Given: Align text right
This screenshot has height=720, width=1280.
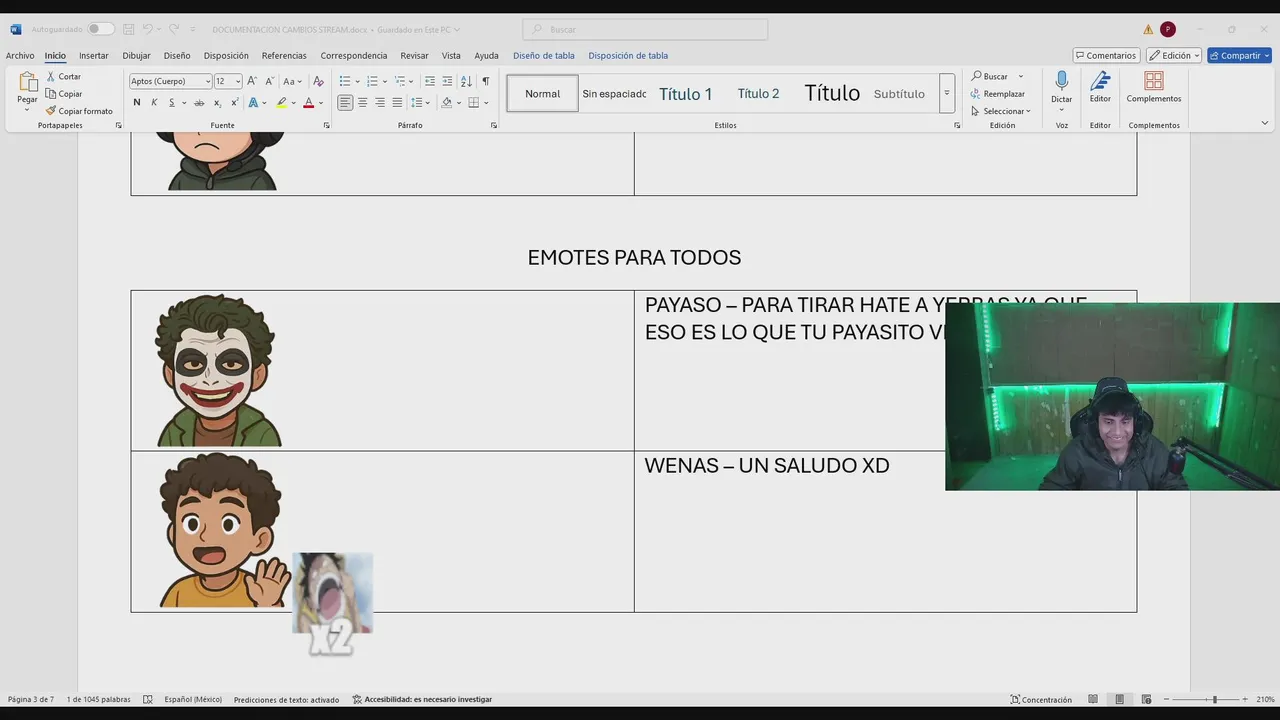Looking at the screenshot, I should click(x=379, y=102).
